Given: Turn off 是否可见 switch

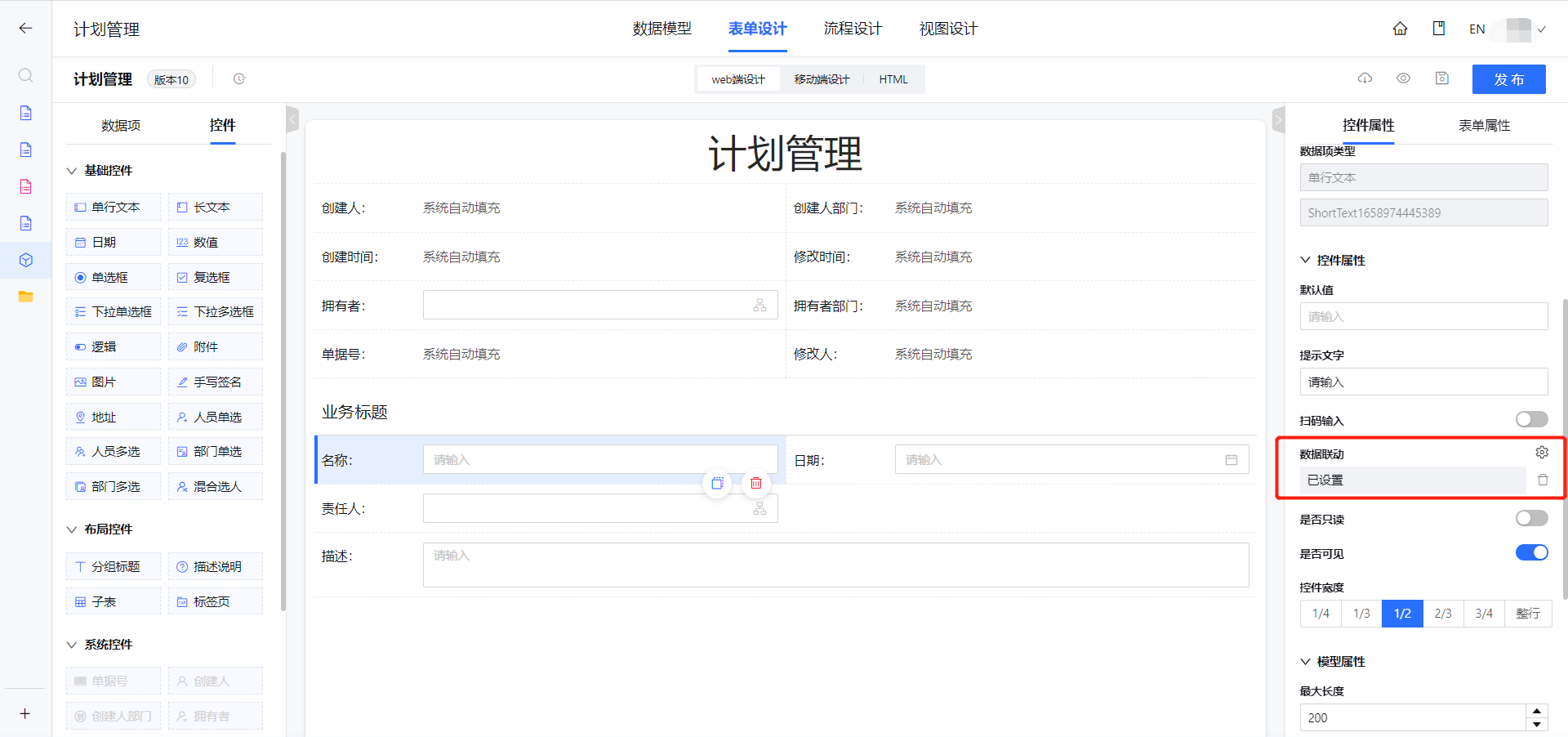Looking at the screenshot, I should coord(1531,552).
